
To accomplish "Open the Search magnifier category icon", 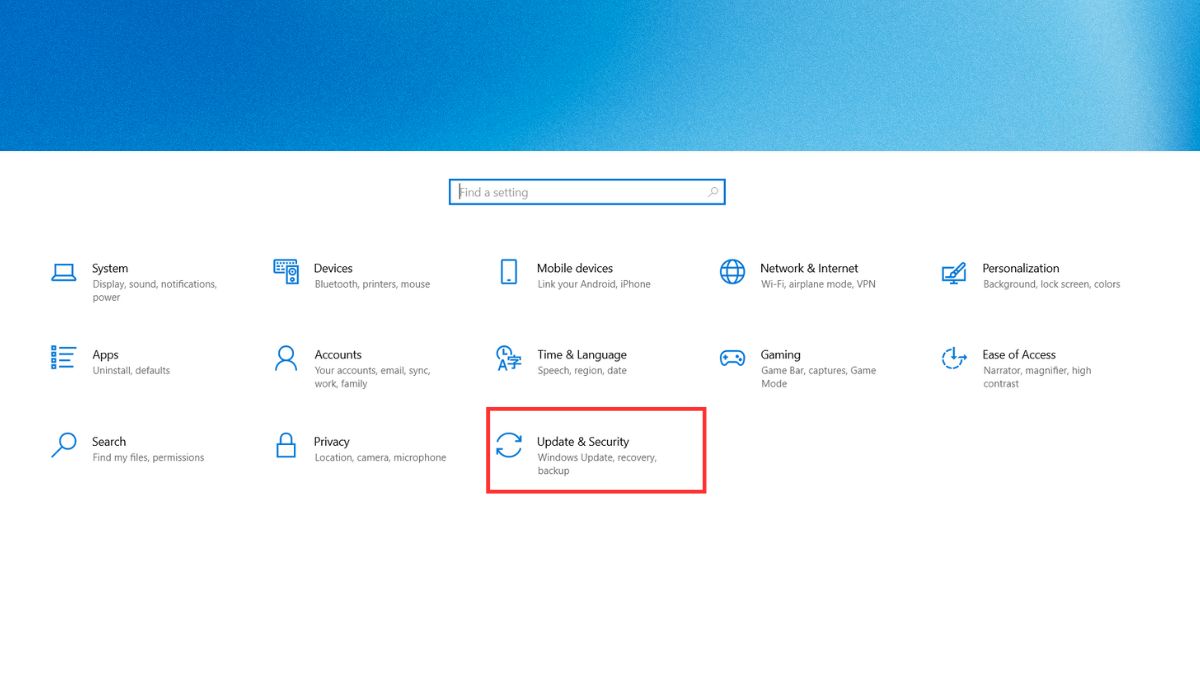I will 64,445.
